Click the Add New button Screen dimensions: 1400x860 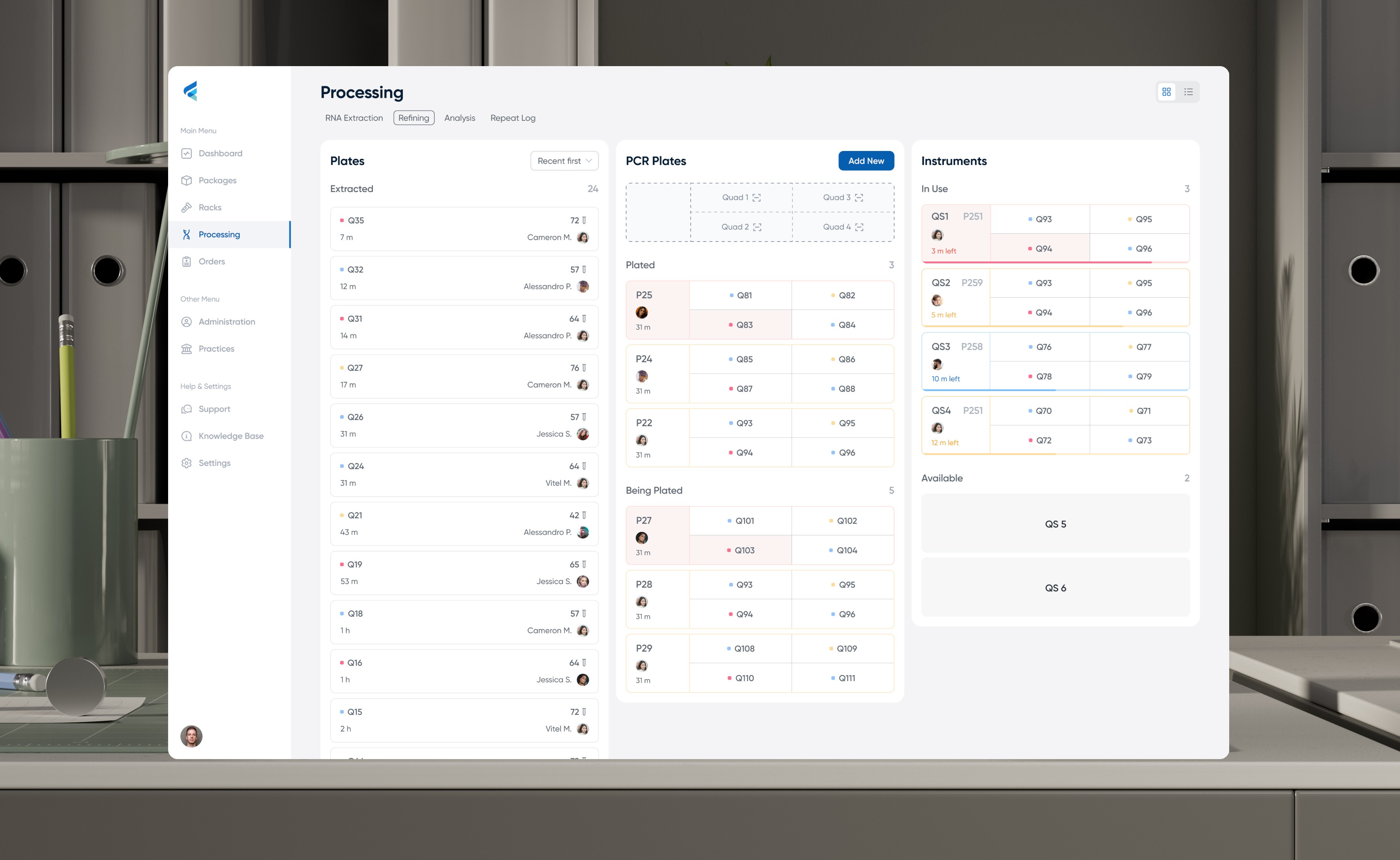point(866,161)
